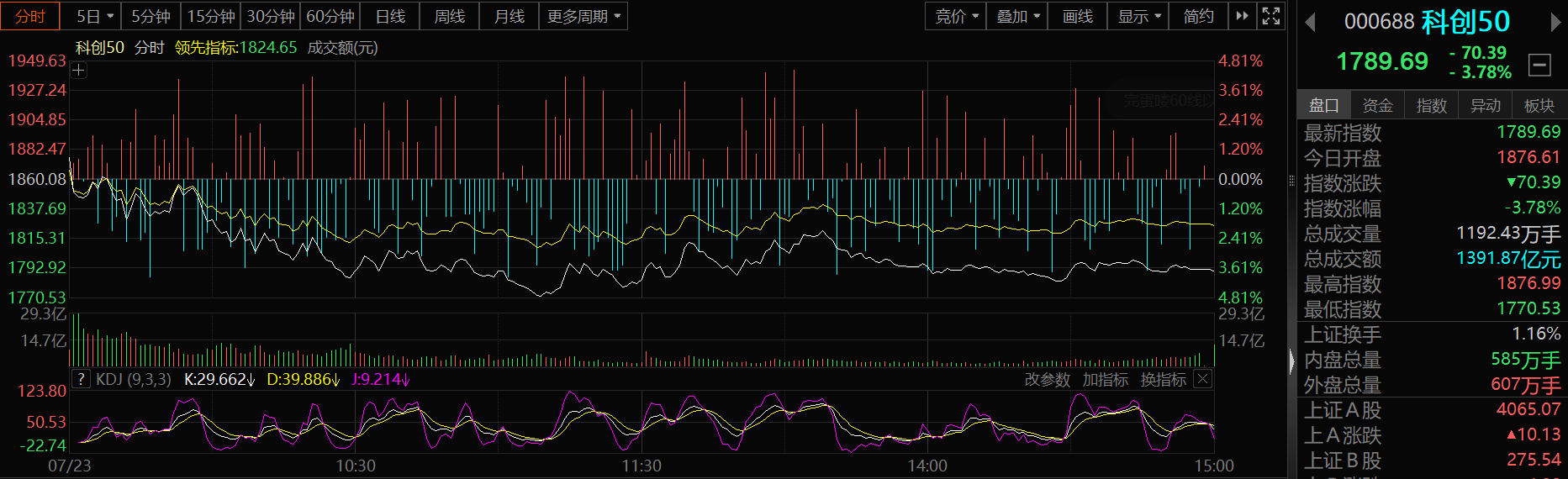Close the KDJ indicator panel

point(1203,379)
